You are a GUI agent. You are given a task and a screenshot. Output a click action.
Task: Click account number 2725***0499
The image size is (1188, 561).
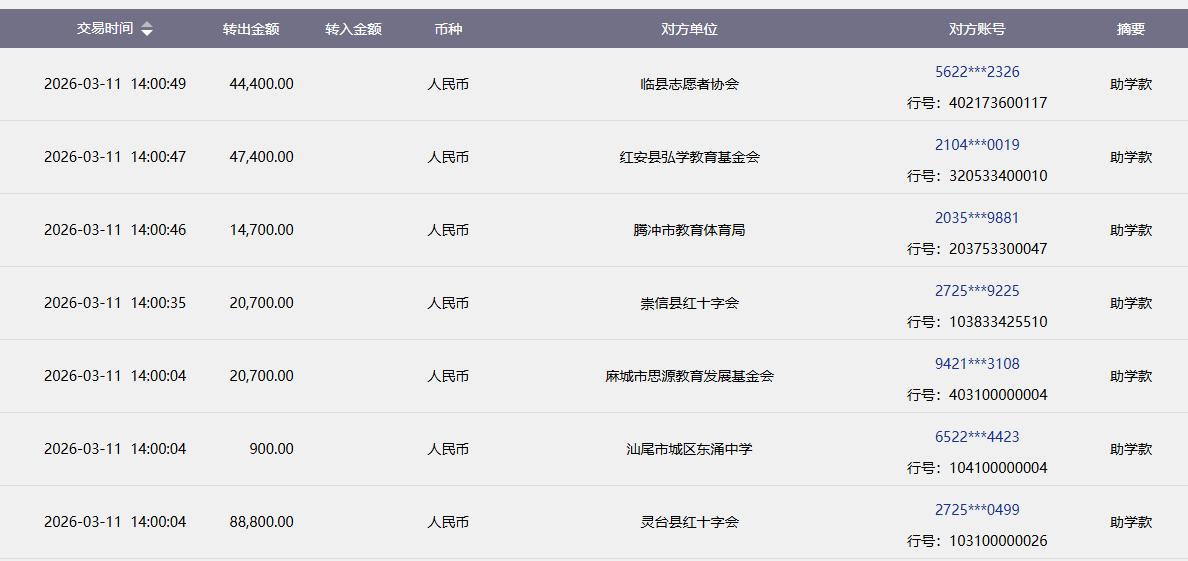(977, 510)
